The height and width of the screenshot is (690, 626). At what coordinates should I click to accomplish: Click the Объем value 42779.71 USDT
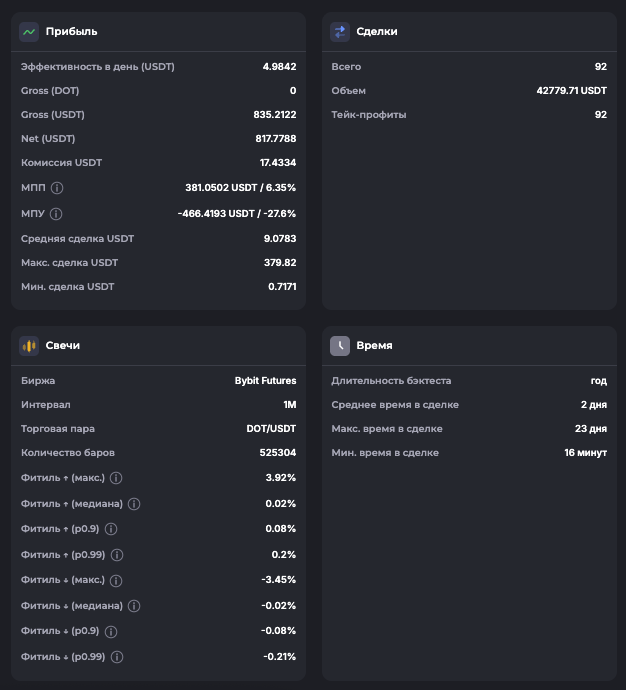[571, 91]
